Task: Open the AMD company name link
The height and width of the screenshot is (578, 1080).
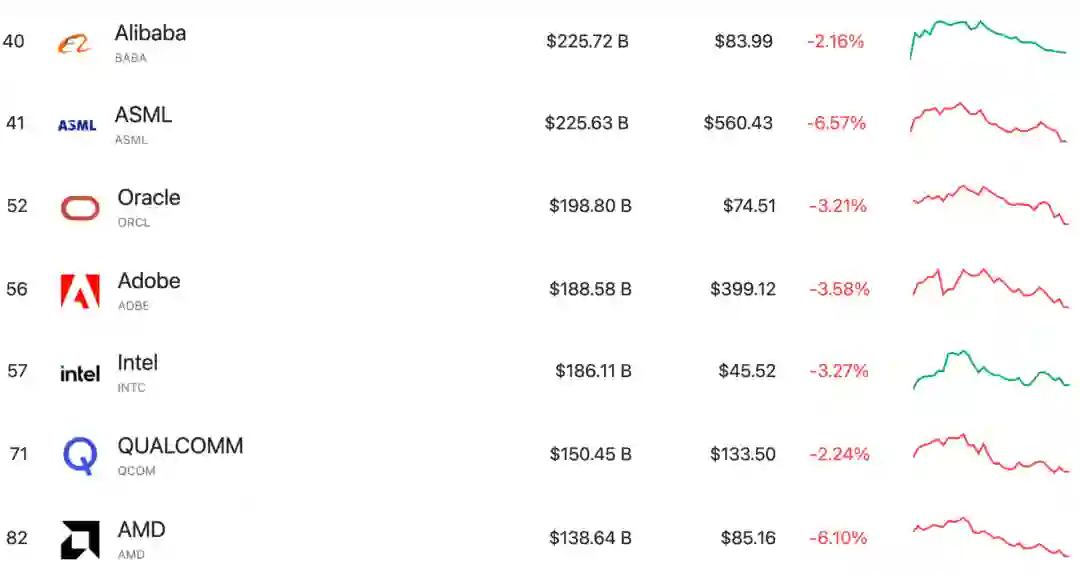Action: (x=141, y=529)
